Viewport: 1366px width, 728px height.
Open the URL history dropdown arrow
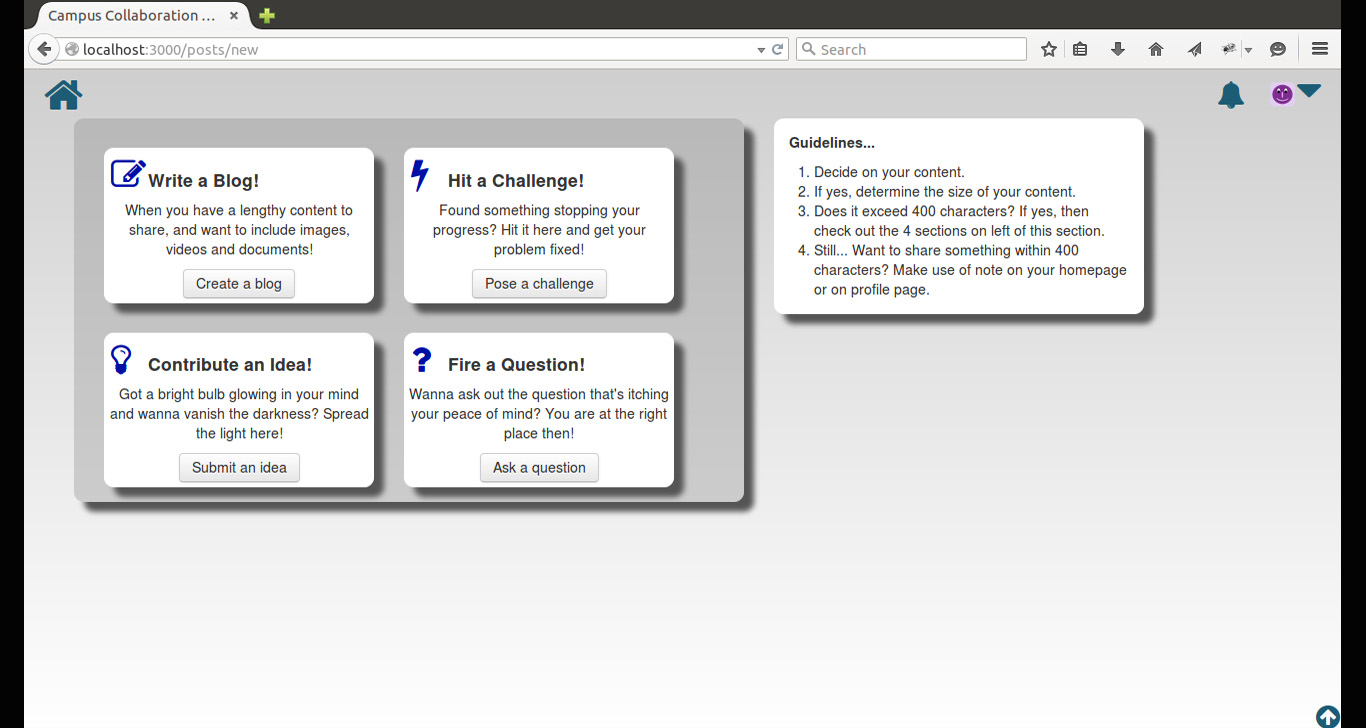760,49
